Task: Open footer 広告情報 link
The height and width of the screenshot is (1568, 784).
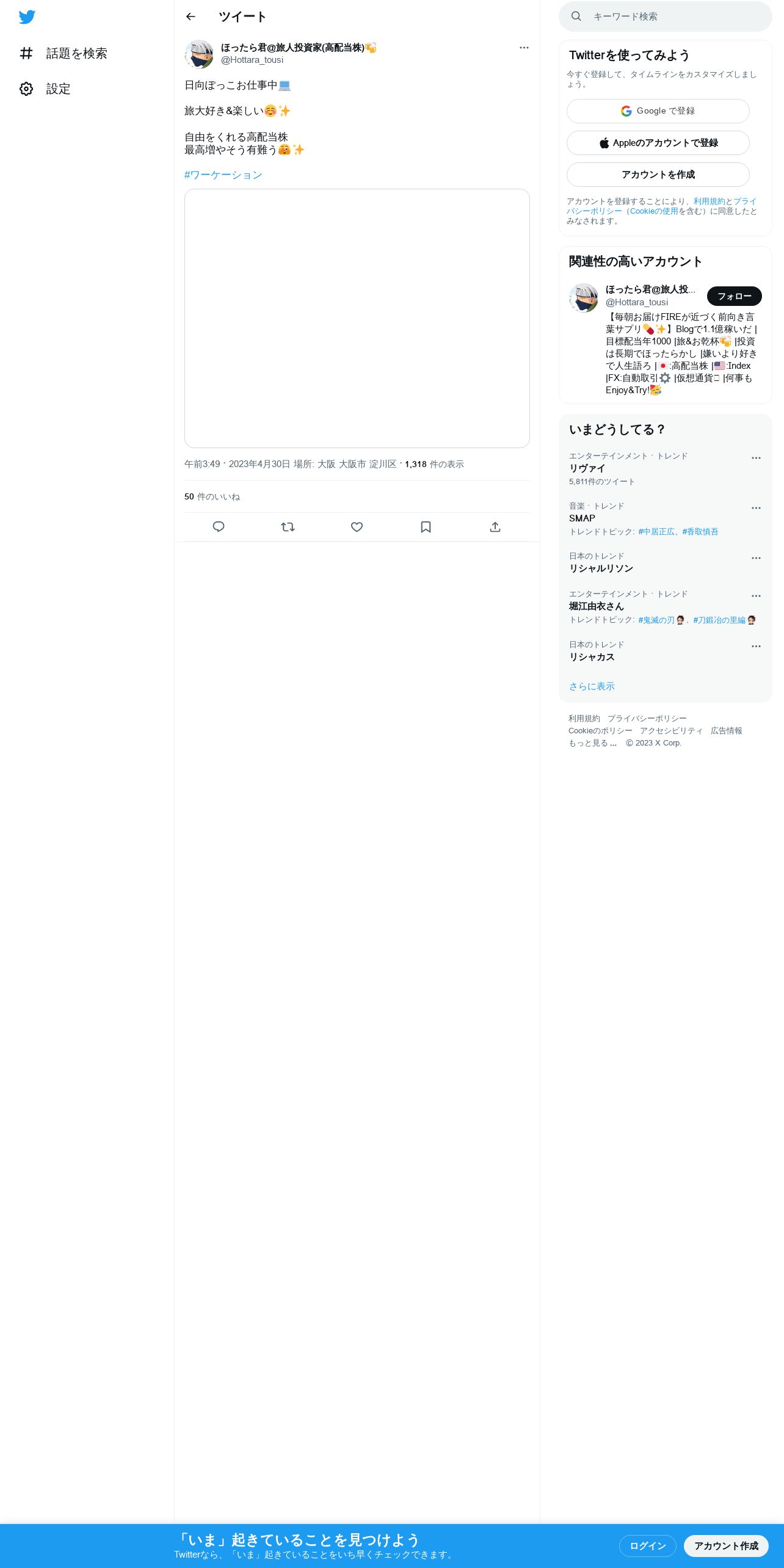Action: 727,731
